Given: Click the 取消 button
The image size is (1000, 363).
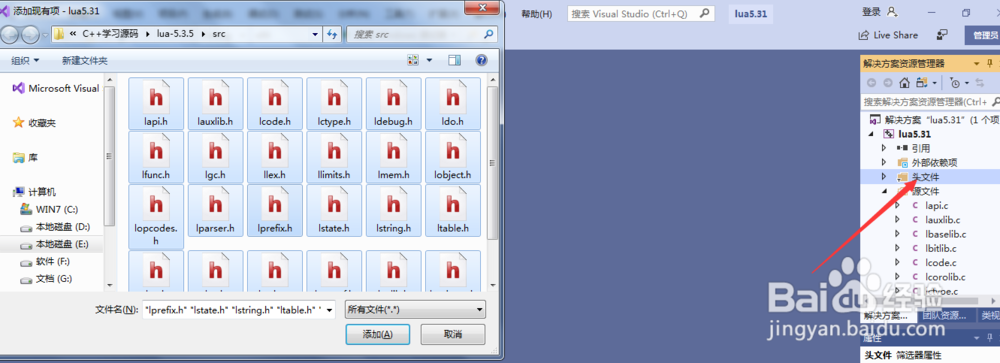Looking at the screenshot, I should [453, 334].
